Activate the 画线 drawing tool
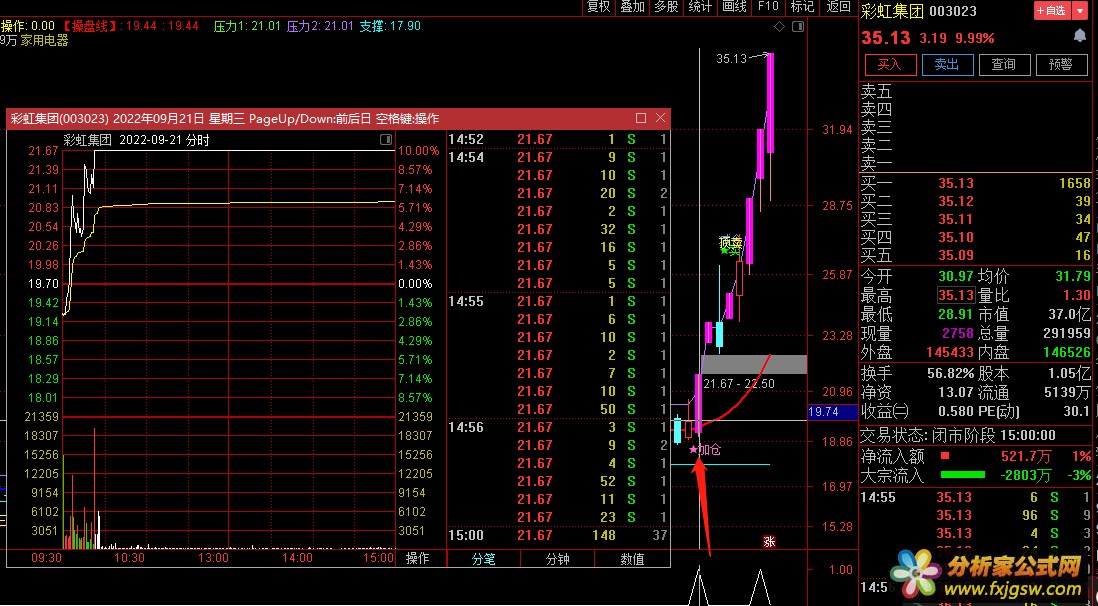Viewport: 1098px width, 606px height. click(734, 7)
